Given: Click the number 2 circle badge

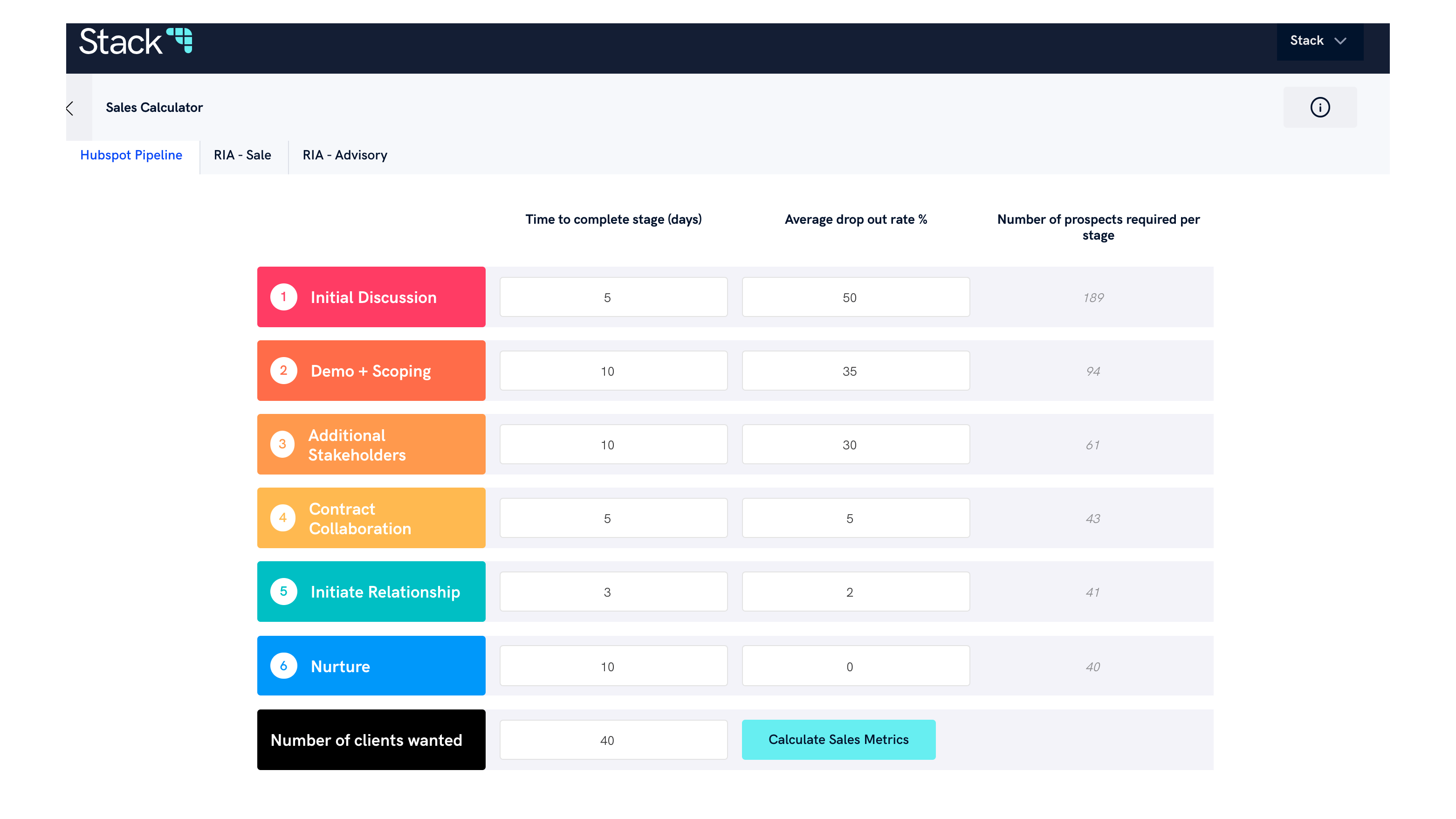Looking at the screenshot, I should [283, 371].
